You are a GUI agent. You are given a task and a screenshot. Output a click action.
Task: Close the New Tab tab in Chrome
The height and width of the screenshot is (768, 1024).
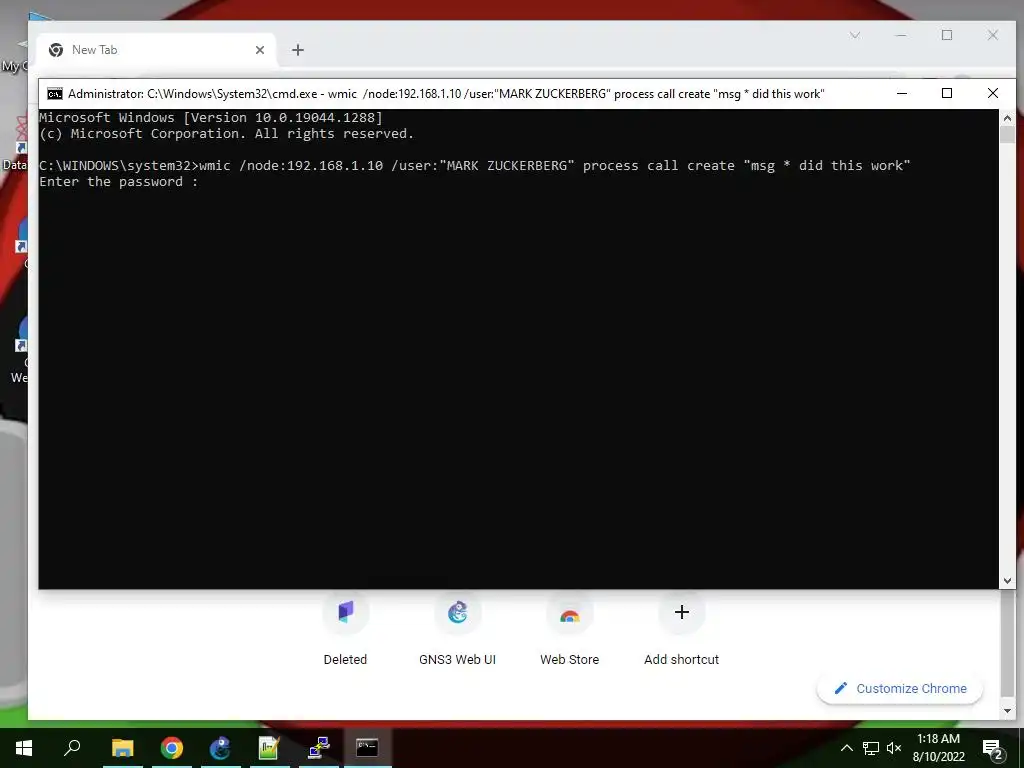tap(260, 50)
